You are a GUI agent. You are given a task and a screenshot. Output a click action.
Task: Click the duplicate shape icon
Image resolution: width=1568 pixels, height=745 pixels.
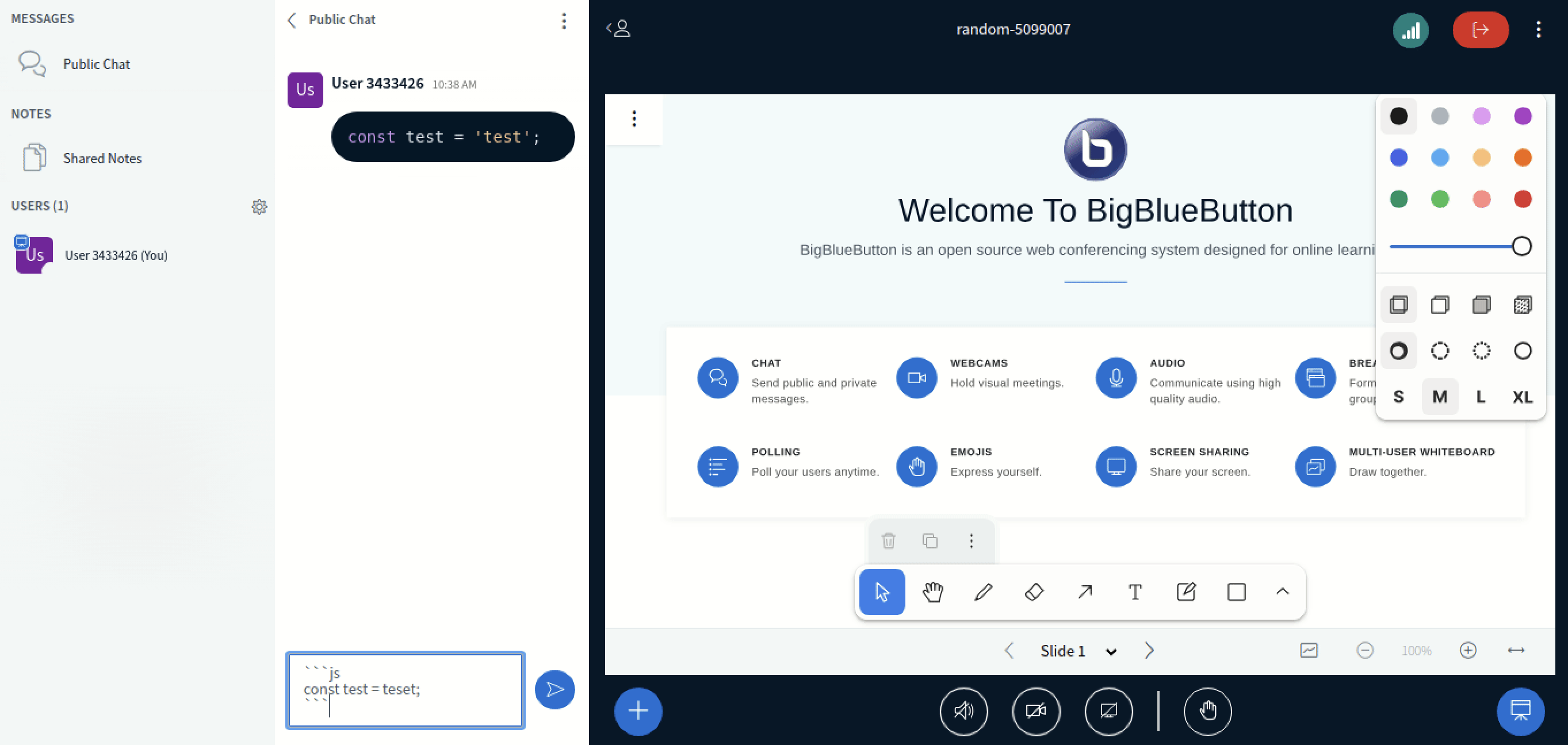coord(930,541)
